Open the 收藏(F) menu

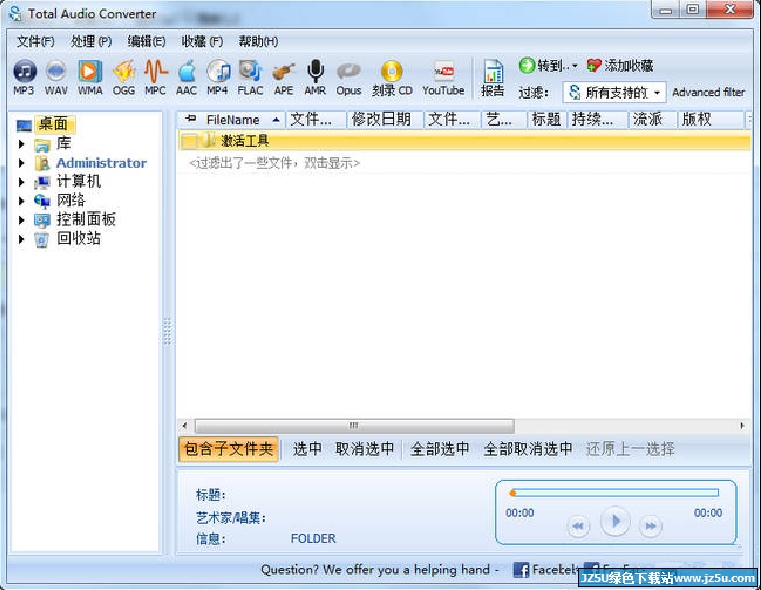[x=202, y=41]
